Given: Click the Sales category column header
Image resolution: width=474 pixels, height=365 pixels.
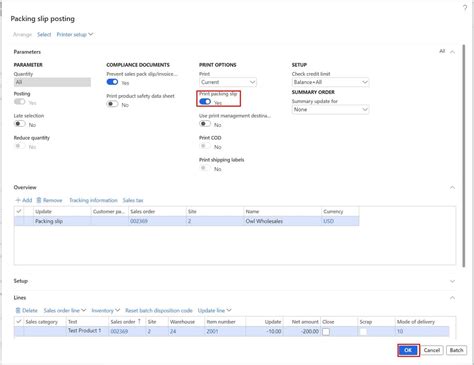Looking at the screenshot, I should tap(45, 322).
